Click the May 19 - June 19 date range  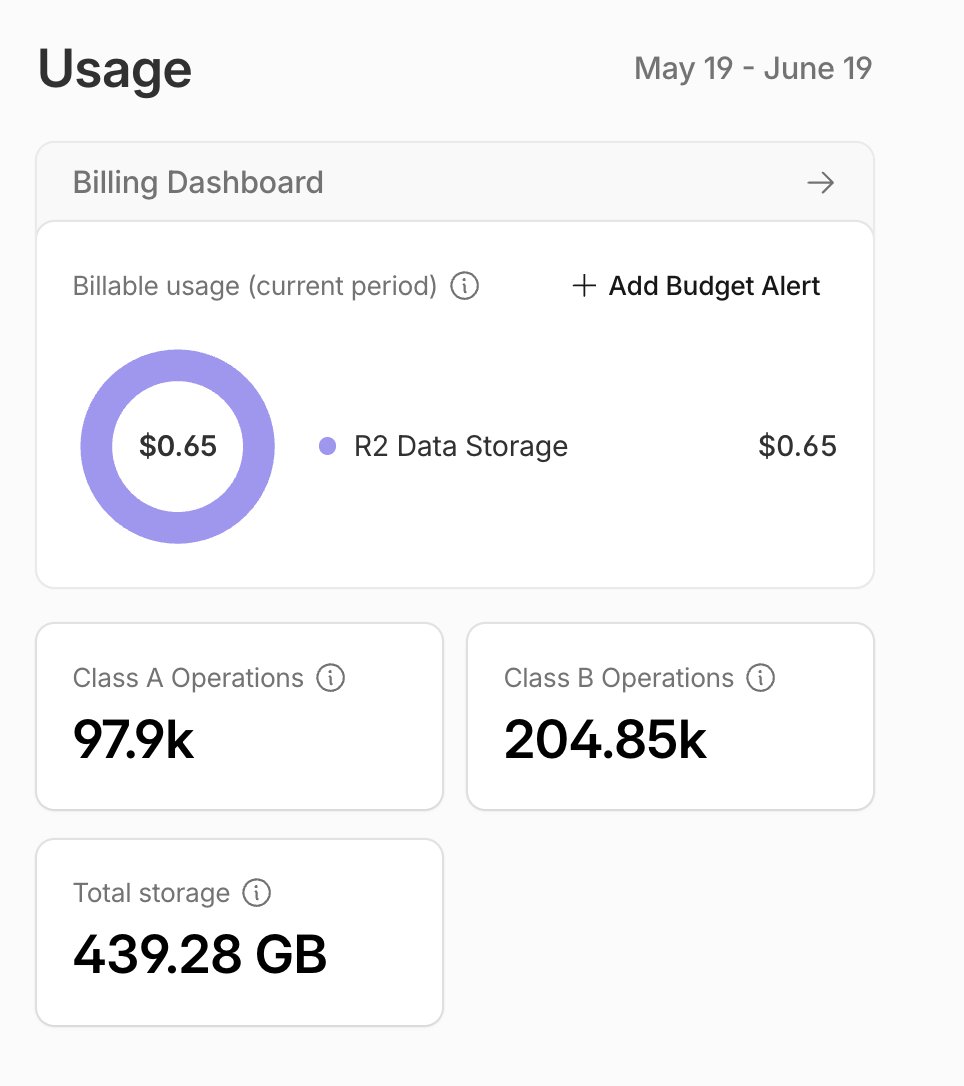753,69
